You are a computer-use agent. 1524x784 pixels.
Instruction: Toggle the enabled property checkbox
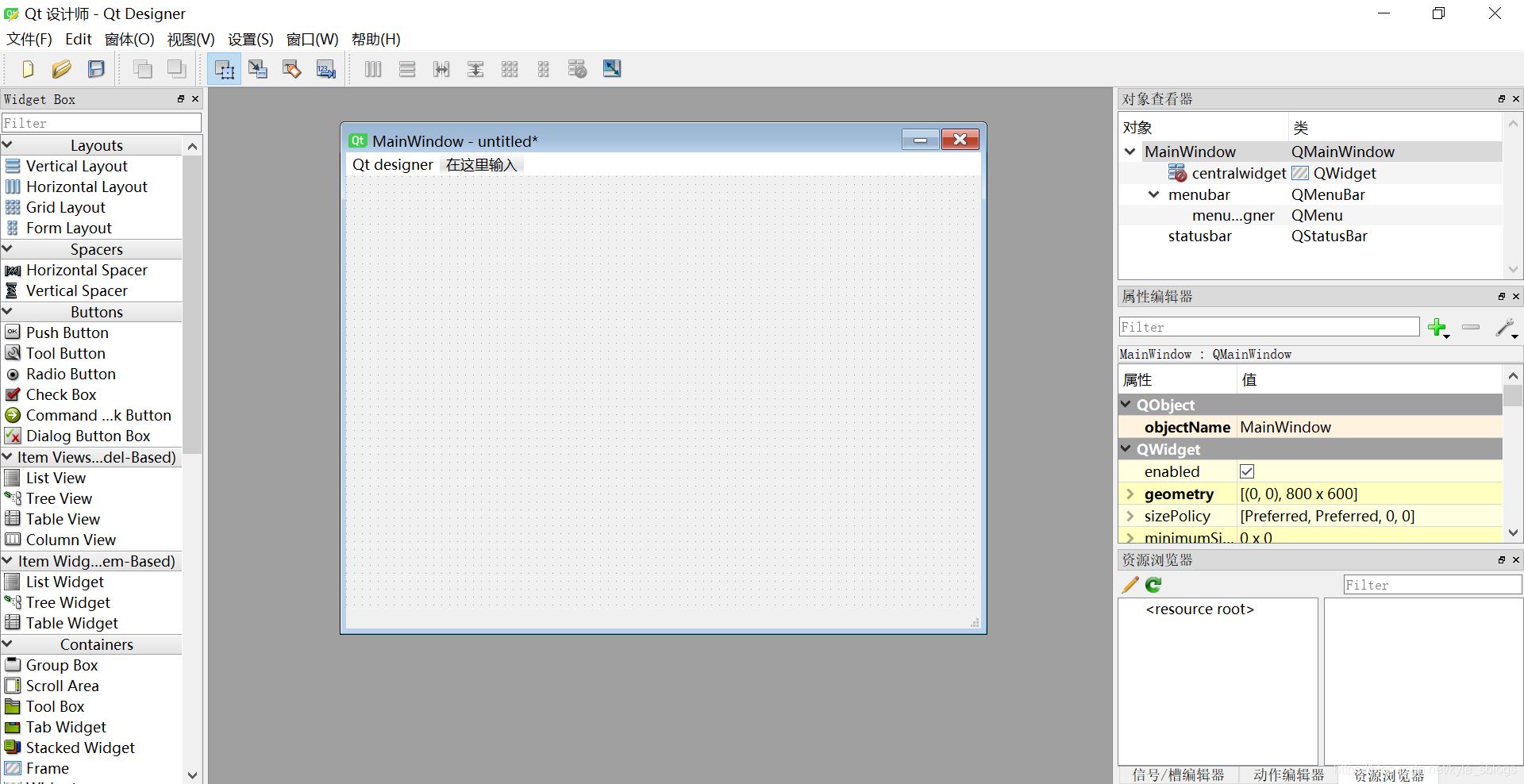tap(1247, 471)
